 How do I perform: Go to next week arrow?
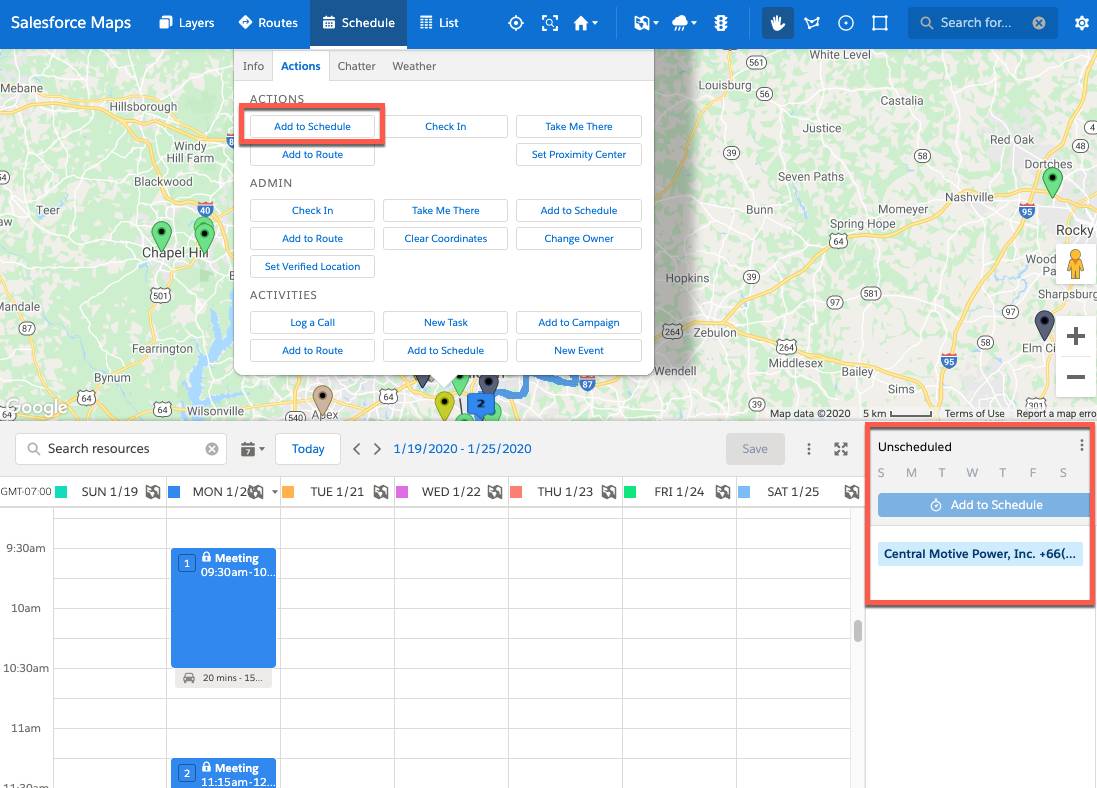tap(377, 449)
